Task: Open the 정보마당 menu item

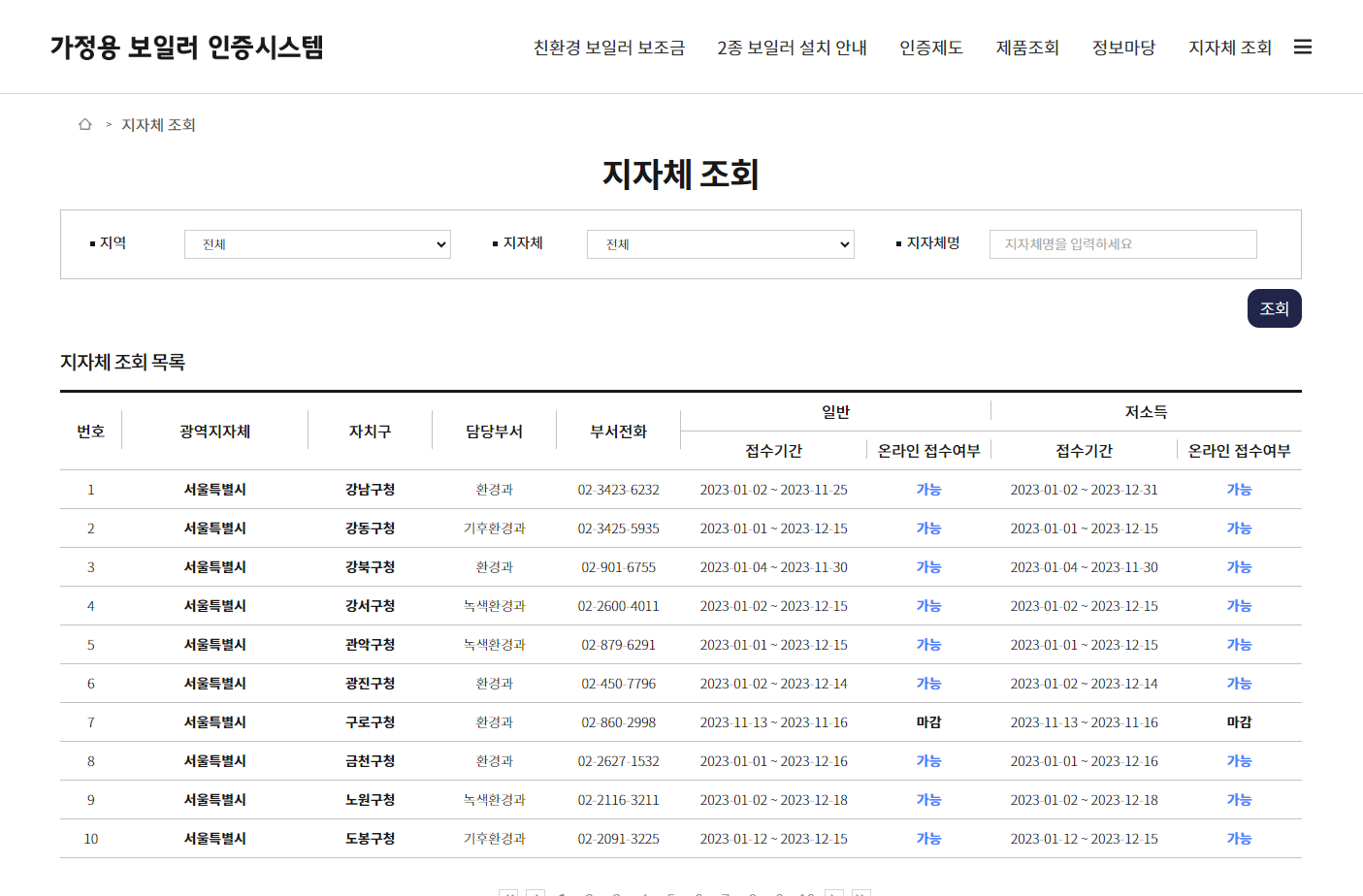Action: click(1122, 47)
